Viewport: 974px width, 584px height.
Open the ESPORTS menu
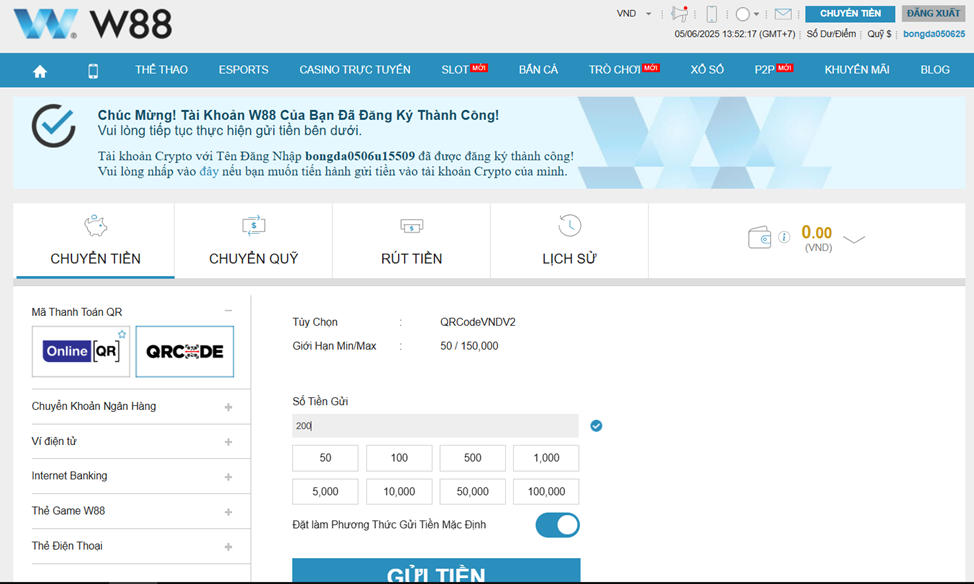click(244, 70)
